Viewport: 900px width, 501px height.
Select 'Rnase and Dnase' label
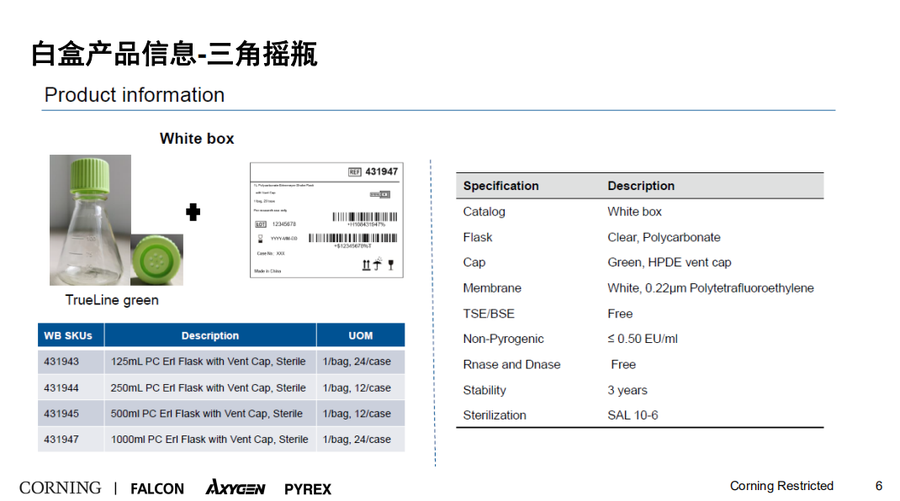point(511,364)
